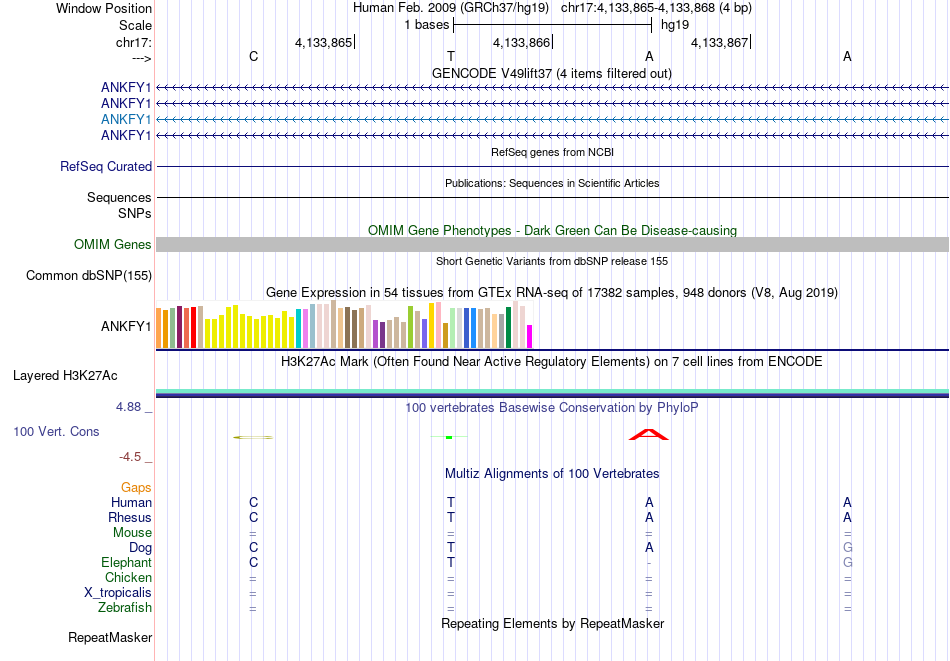
Task: Click the ---> strand direction arrow label
Action: point(142,59)
